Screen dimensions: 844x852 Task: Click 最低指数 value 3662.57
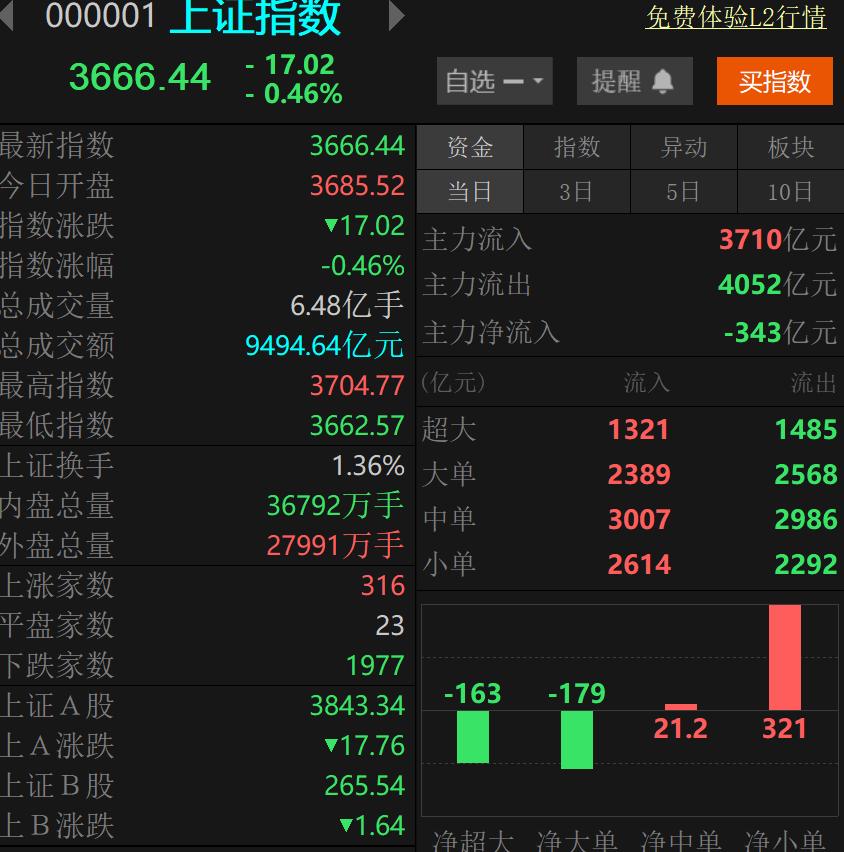(357, 425)
